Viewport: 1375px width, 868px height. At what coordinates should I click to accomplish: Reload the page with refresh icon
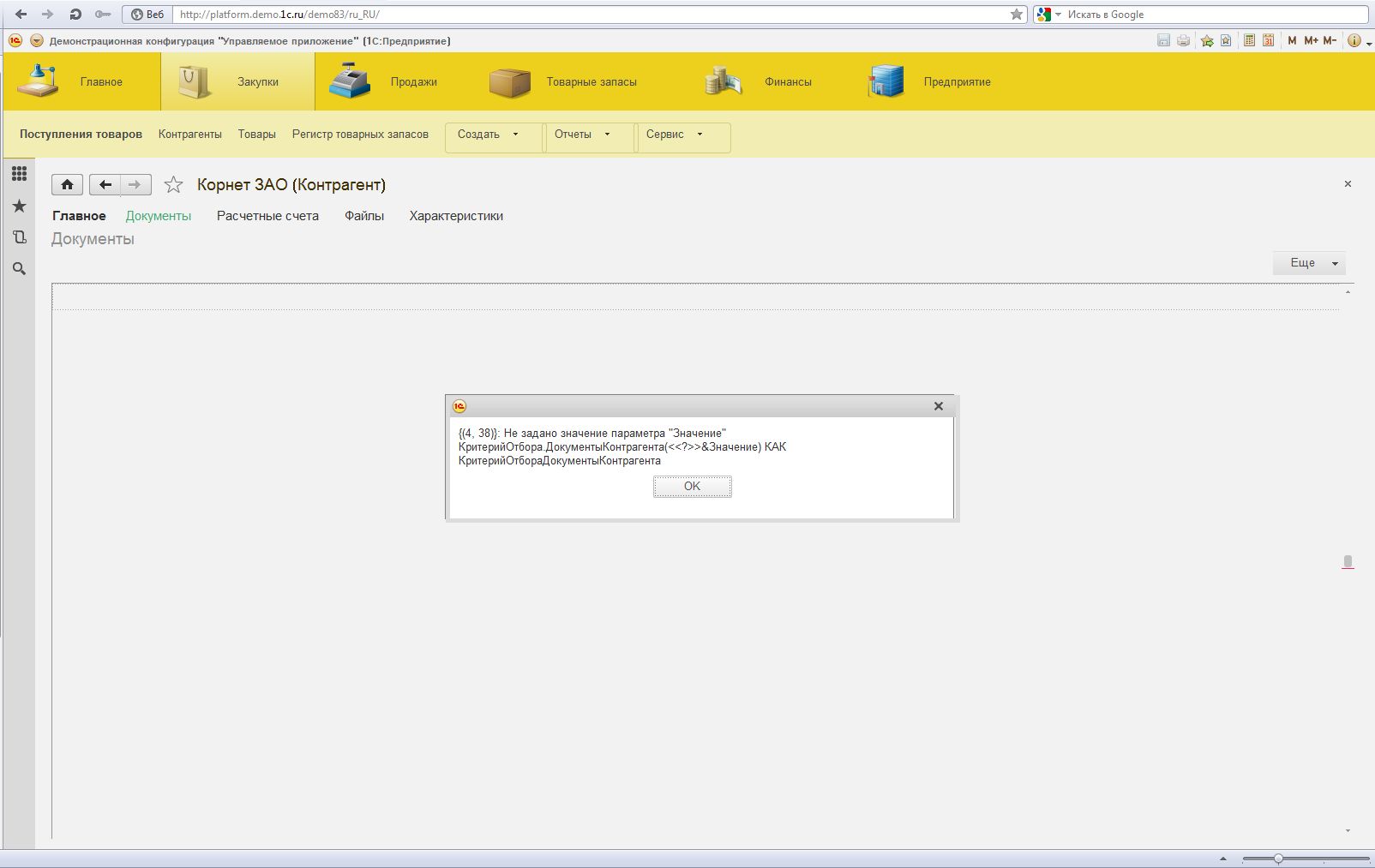tap(75, 14)
